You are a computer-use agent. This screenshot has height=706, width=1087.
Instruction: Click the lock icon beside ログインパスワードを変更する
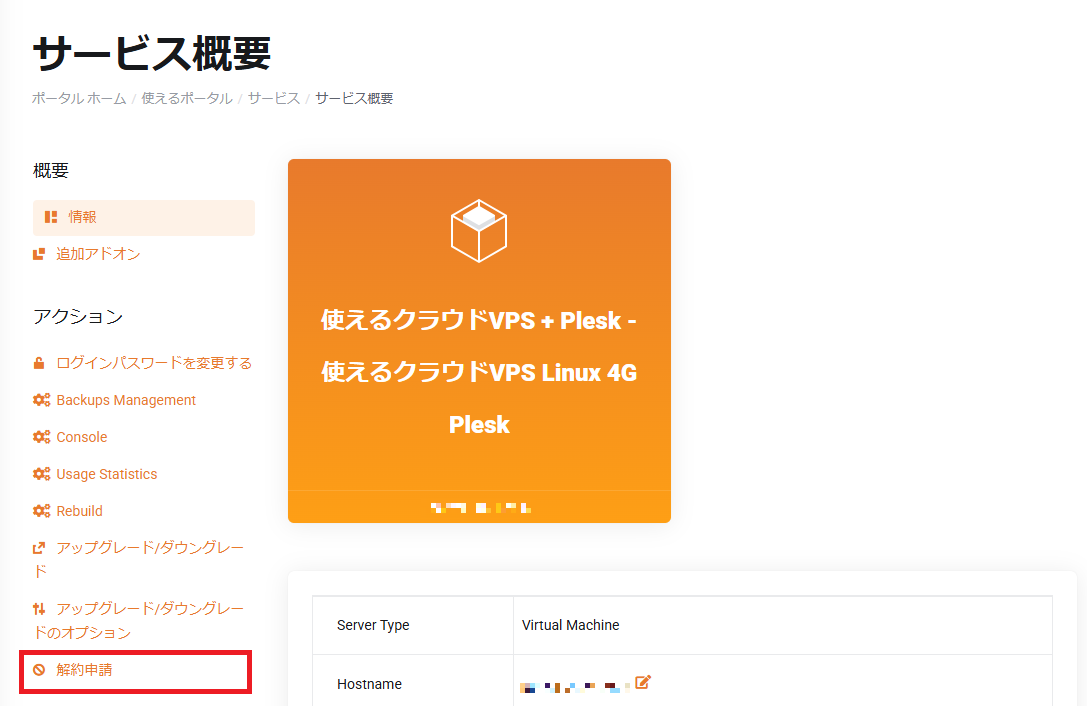coord(39,363)
